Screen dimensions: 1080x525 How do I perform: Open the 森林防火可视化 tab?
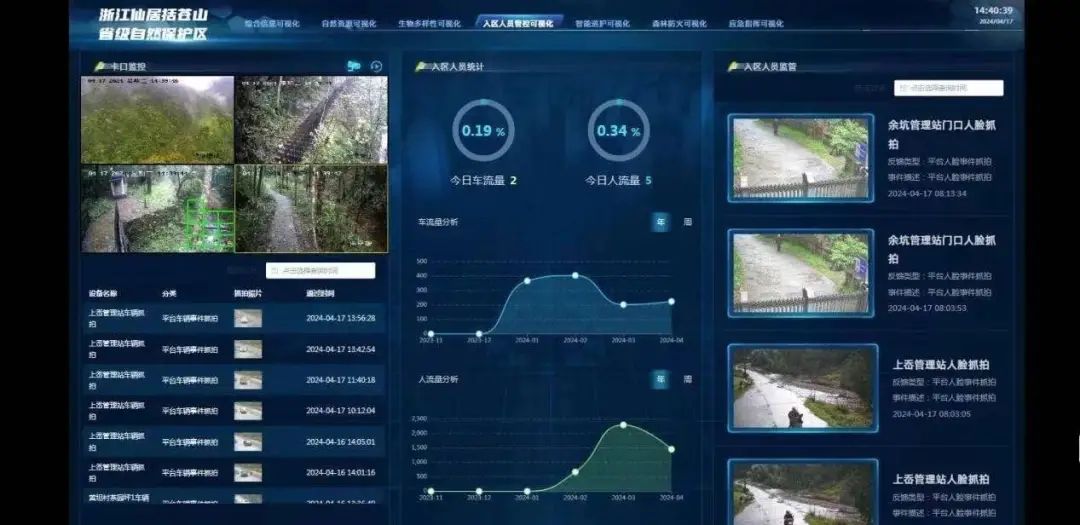[679, 23]
